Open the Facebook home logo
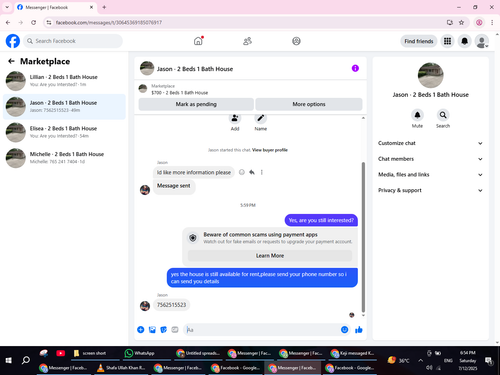This screenshot has width=500, height=375. tap(13, 41)
